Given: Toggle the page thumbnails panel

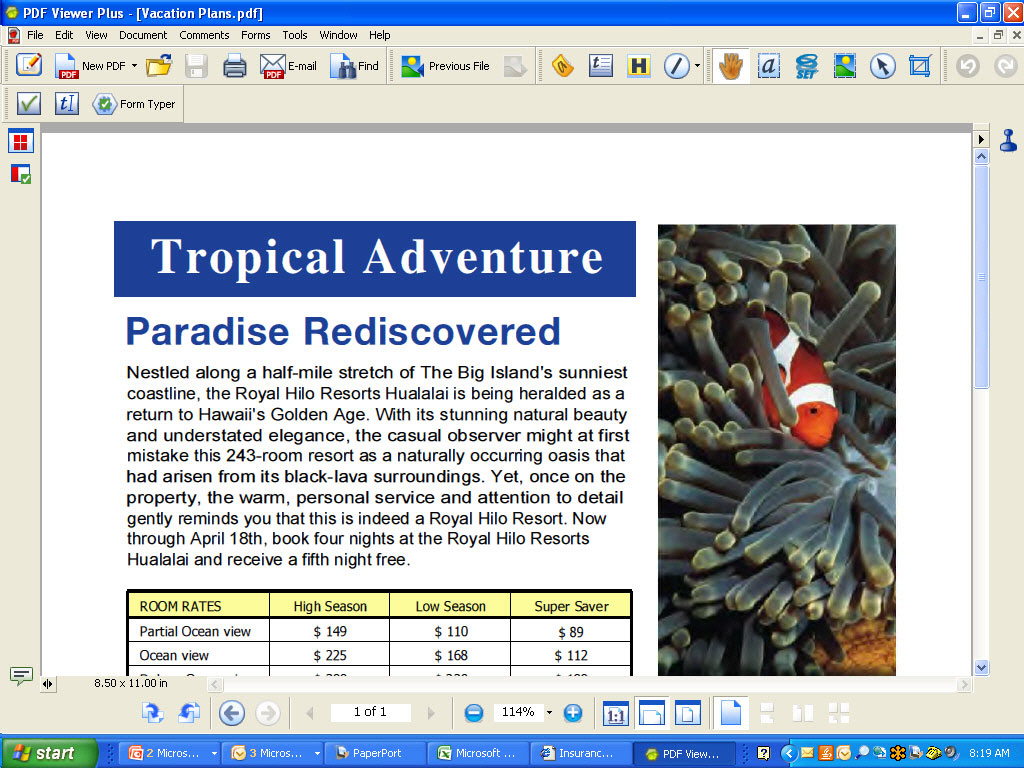Looking at the screenshot, I should (x=21, y=141).
